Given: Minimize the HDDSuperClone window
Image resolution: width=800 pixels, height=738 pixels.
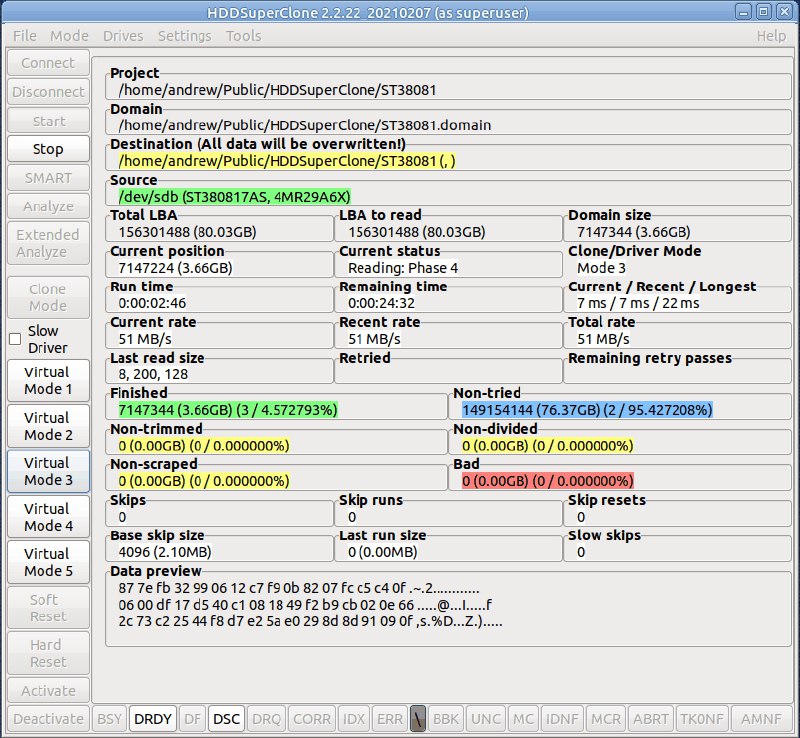Looking at the screenshot, I should point(743,12).
